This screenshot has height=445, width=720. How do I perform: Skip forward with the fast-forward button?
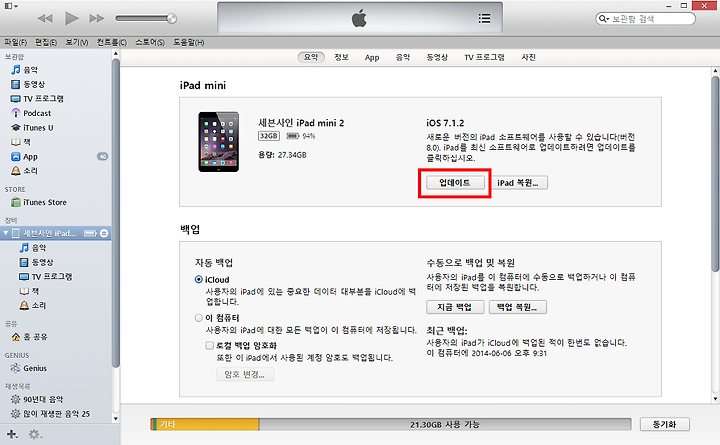[96, 18]
